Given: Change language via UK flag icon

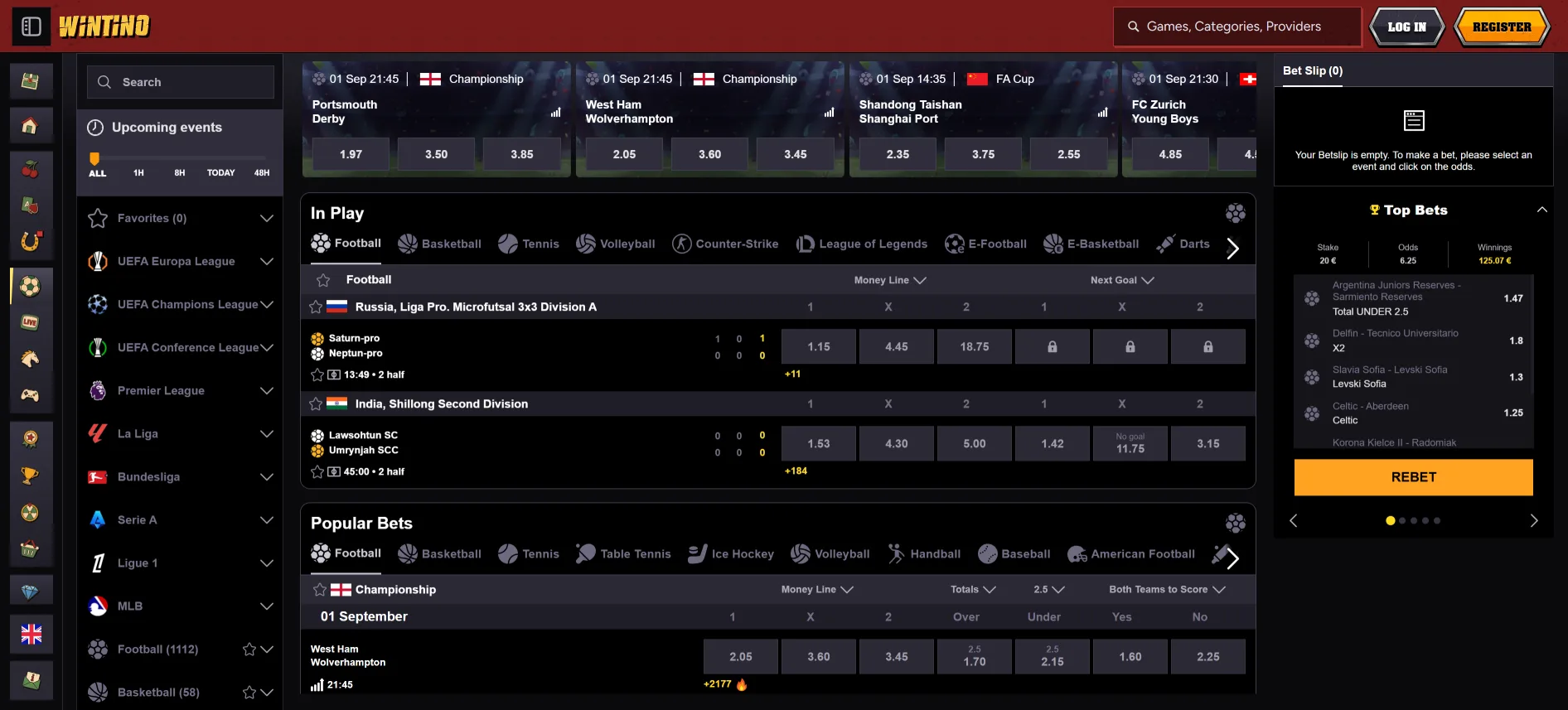Looking at the screenshot, I should [x=31, y=635].
